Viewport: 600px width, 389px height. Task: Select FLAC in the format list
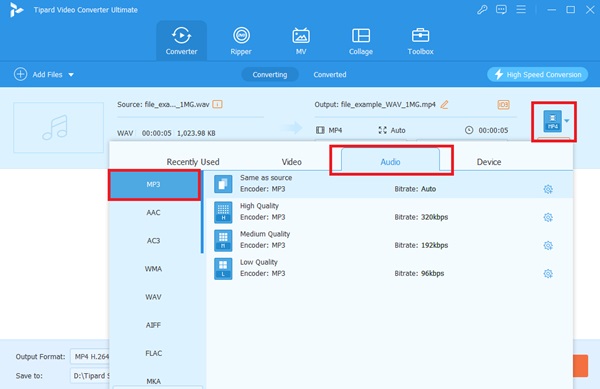point(153,353)
